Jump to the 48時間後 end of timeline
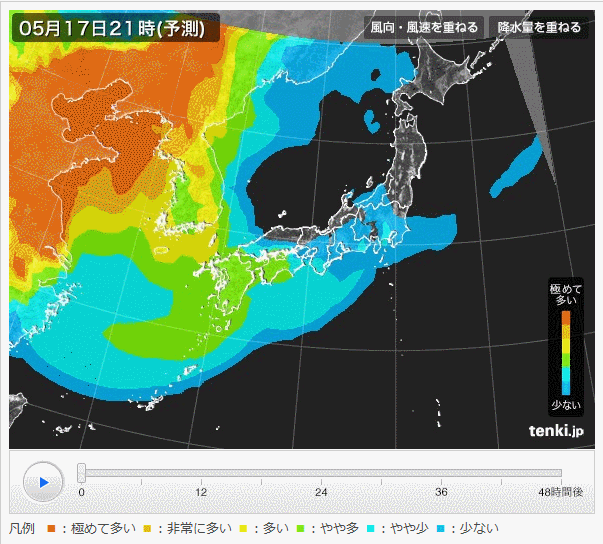This screenshot has height=544, width=603. pos(561,474)
